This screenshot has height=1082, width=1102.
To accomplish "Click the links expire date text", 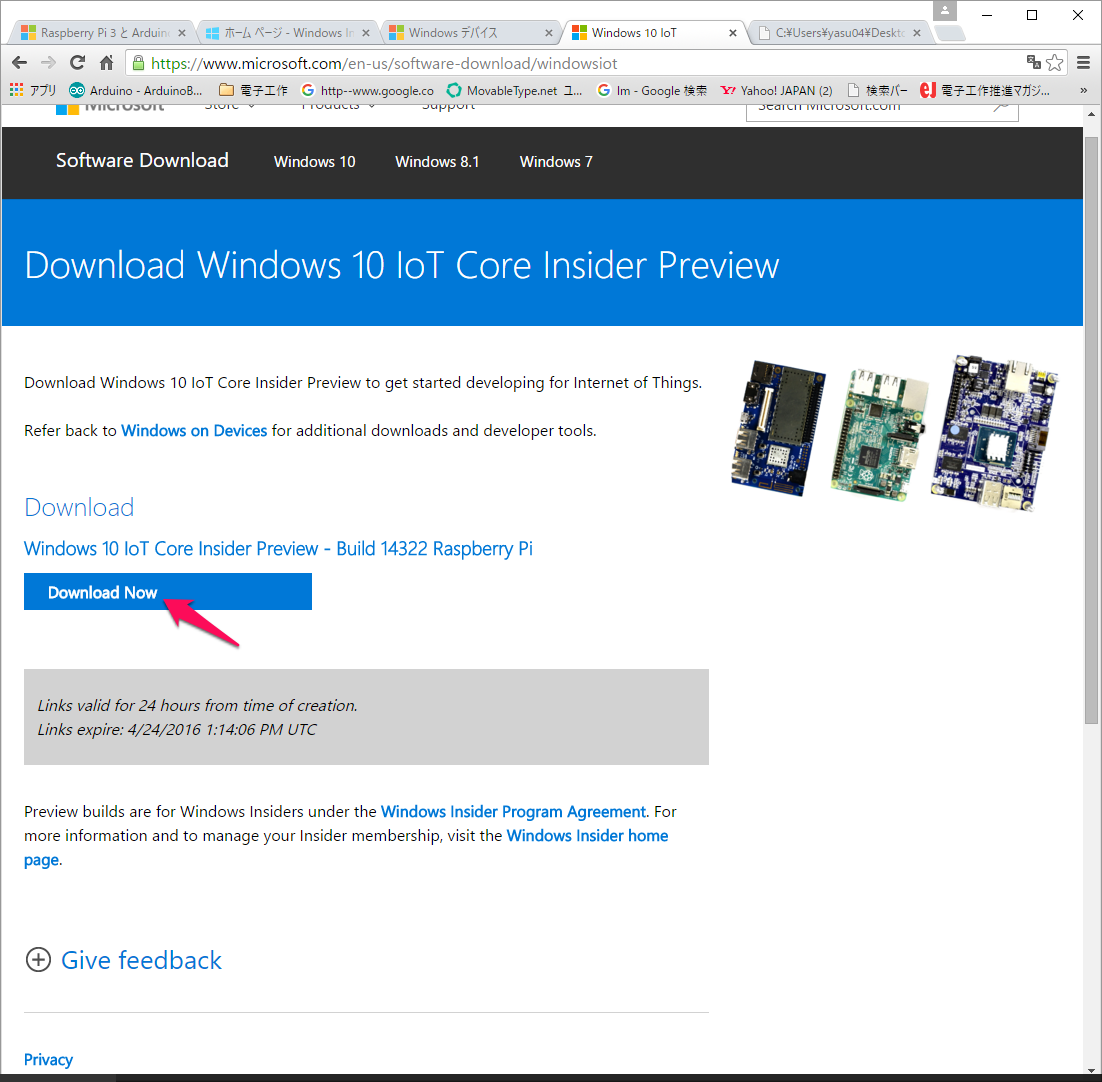I will 176,729.
